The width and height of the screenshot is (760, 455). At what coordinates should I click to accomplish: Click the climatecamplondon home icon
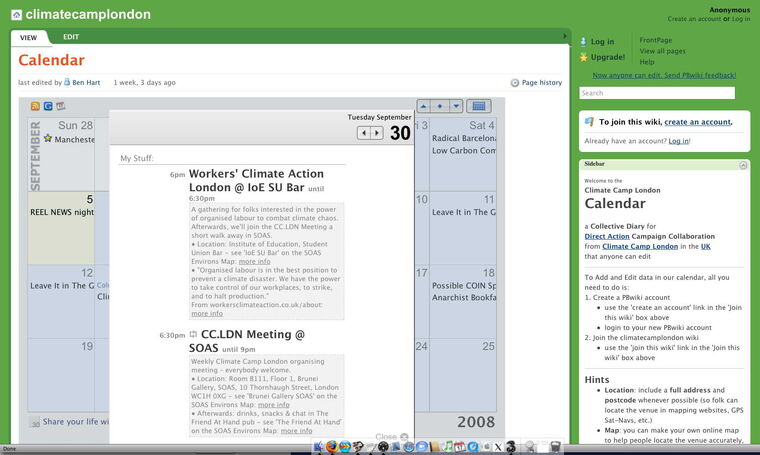[16, 15]
